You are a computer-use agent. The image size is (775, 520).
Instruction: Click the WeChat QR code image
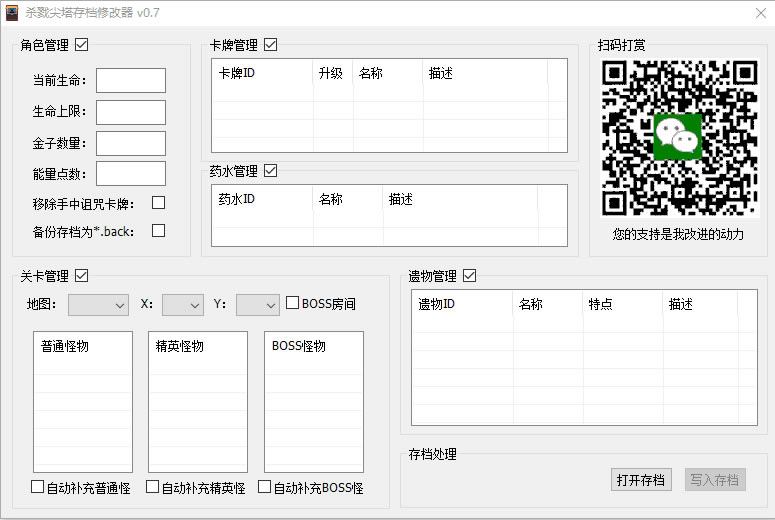coord(679,138)
